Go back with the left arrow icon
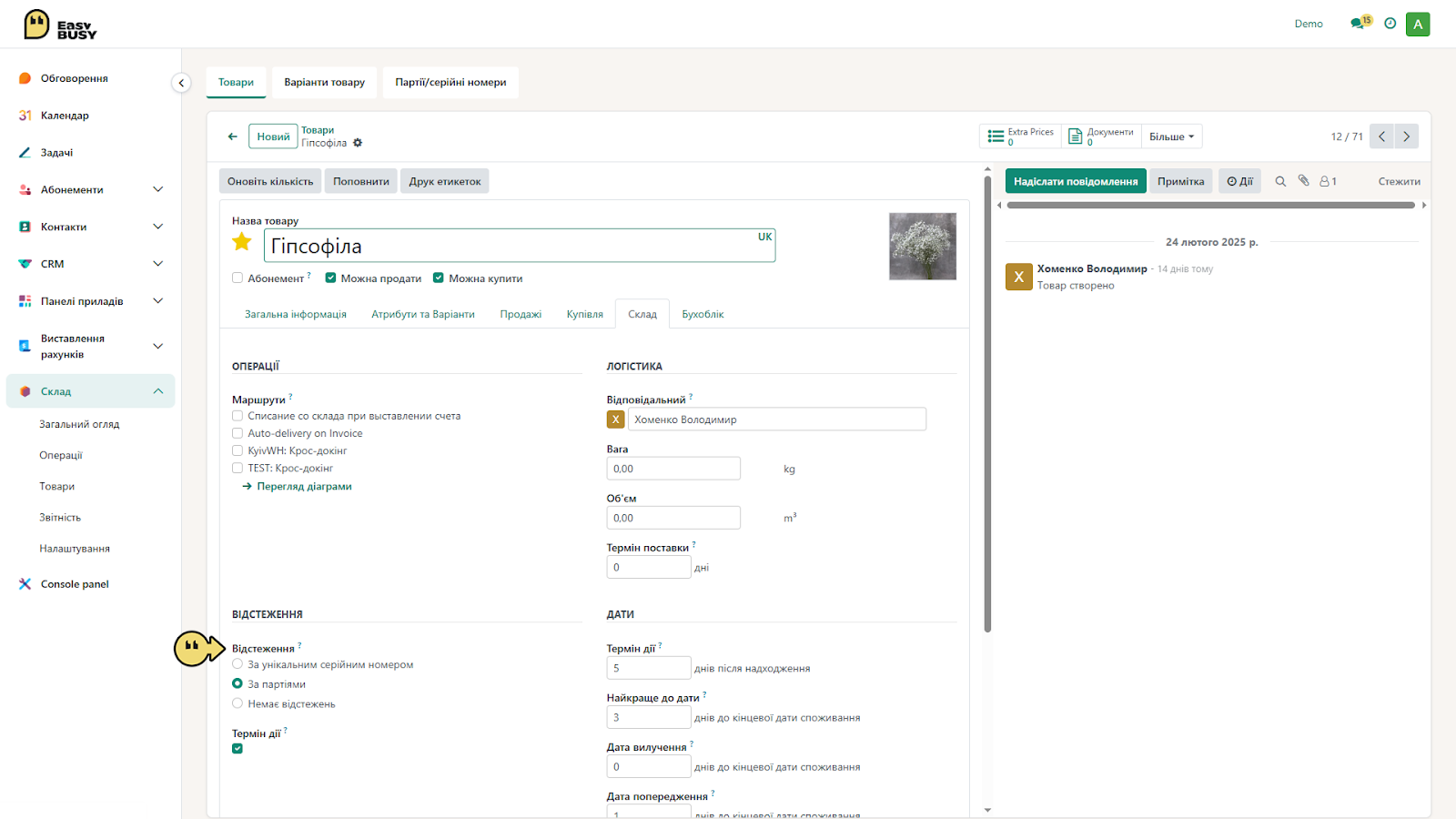Image resolution: width=1456 pixels, height=819 pixels. click(233, 136)
